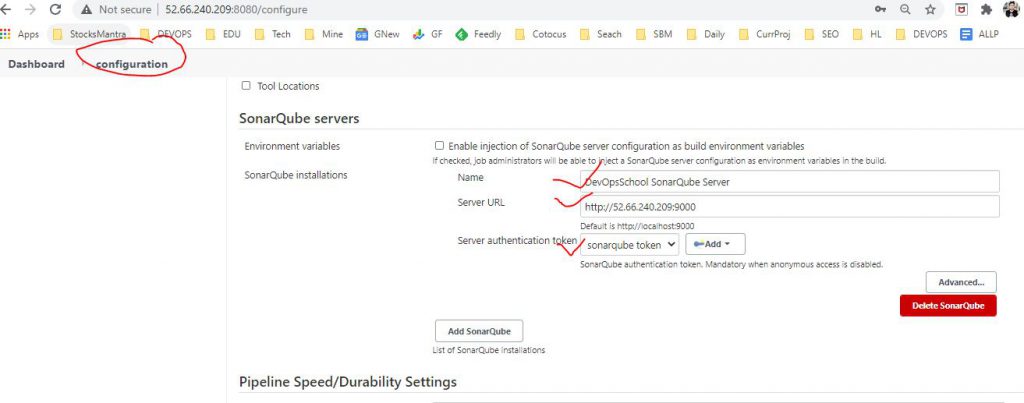Select the configuration breadcrumb item
The height and width of the screenshot is (403, 1024).
coord(132,64)
